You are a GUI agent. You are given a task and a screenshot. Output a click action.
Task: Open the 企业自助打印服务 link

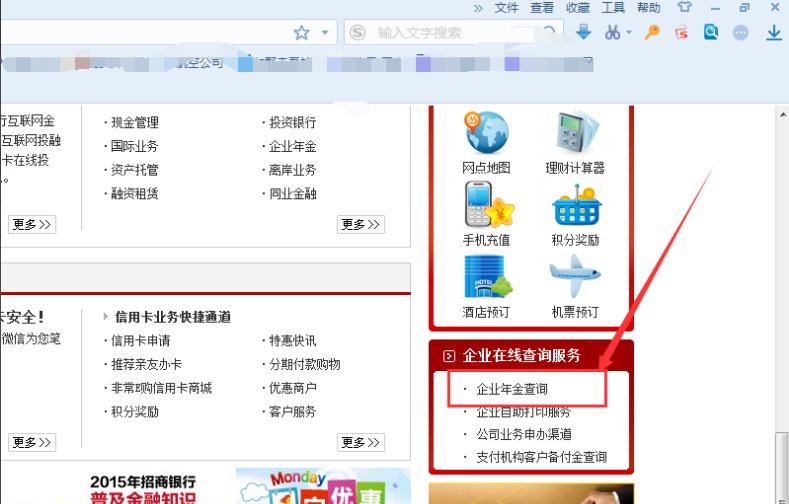tap(523, 412)
